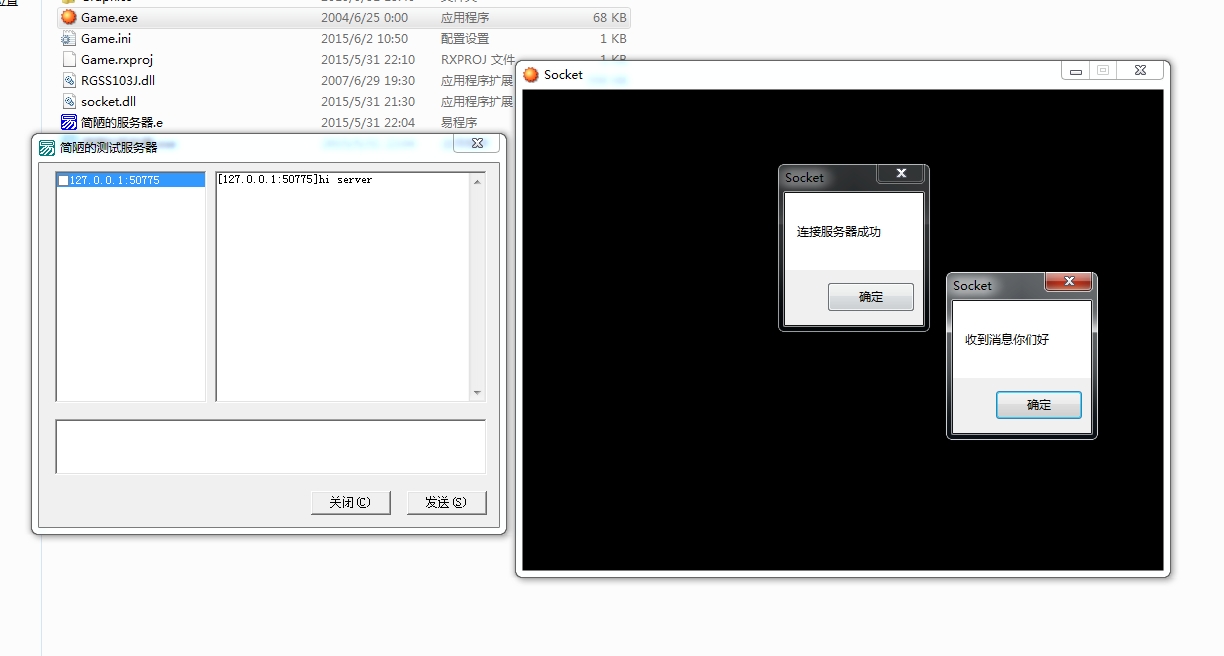
Task: Click the 关闭(C) button in server window
Action: pos(350,503)
